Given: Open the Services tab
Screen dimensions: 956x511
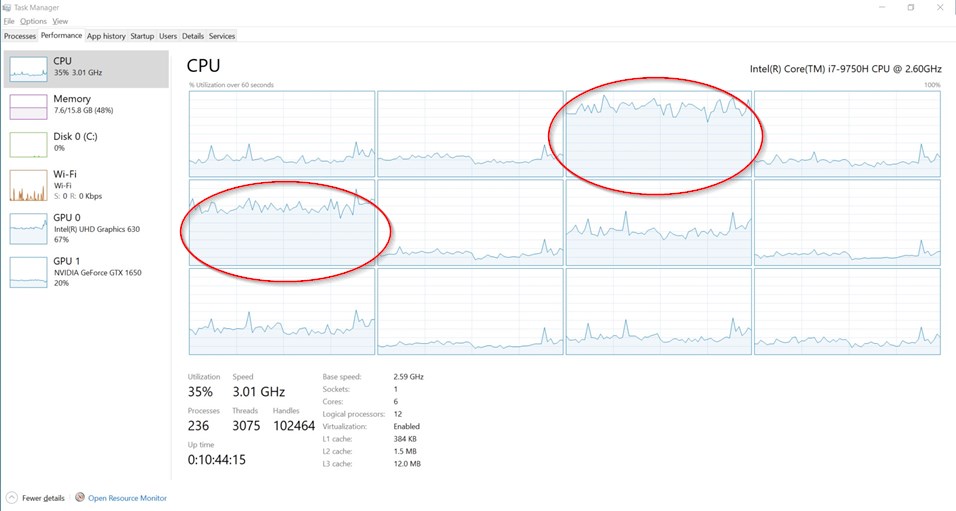Looking at the screenshot, I should pos(222,36).
